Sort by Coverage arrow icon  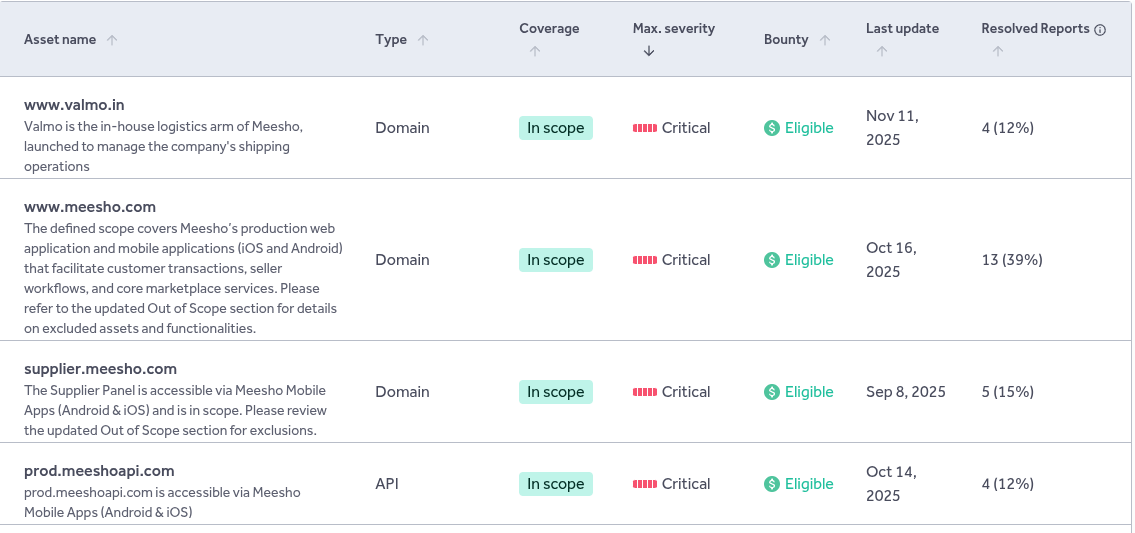[534, 51]
